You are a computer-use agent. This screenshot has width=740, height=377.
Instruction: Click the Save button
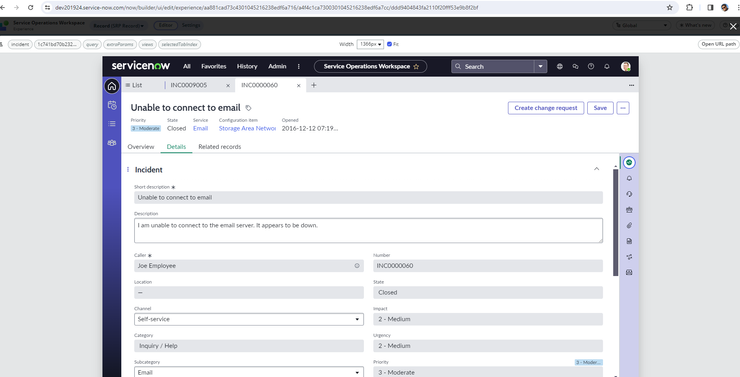600,108
